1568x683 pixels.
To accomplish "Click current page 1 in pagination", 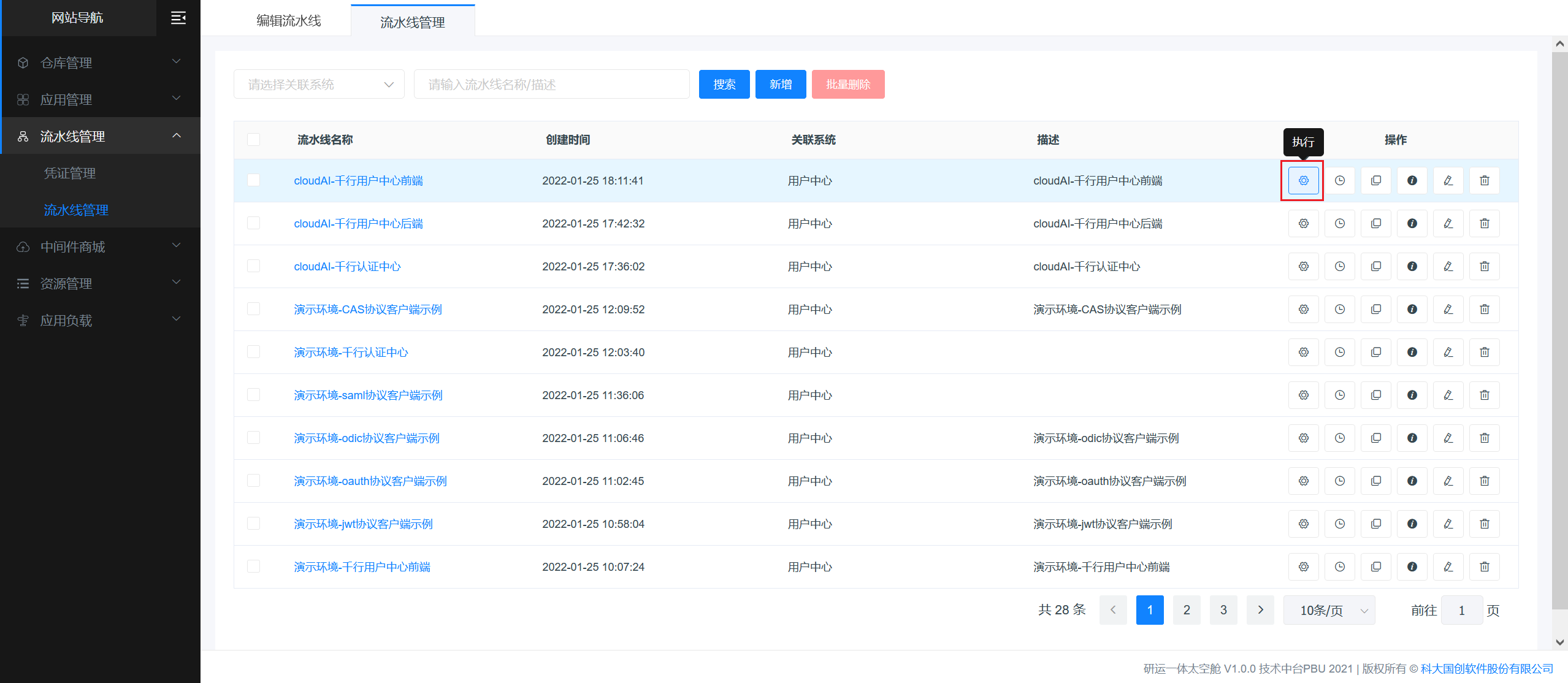I will click(x=1150, y=610).
